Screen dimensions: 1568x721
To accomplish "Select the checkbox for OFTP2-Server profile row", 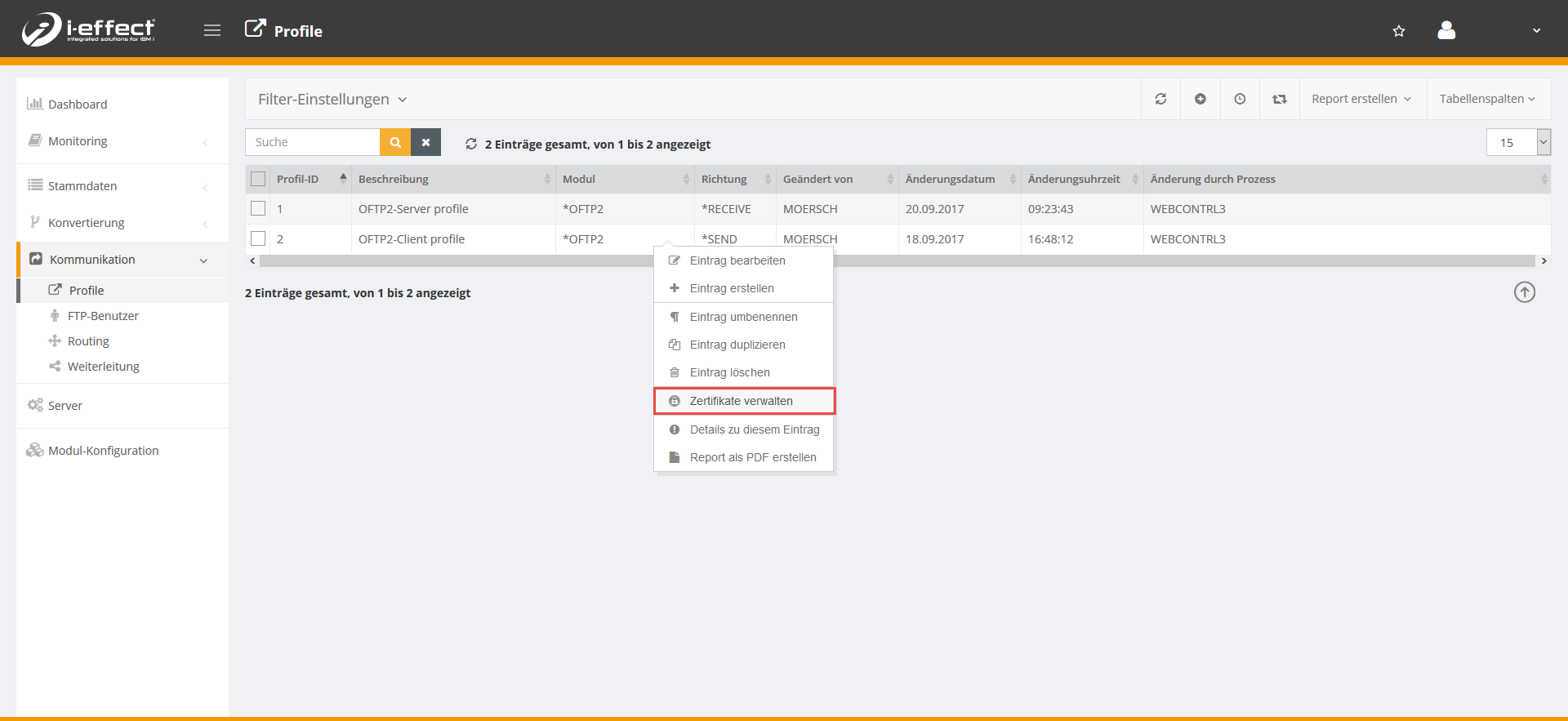I will click(x=258, y=209).
